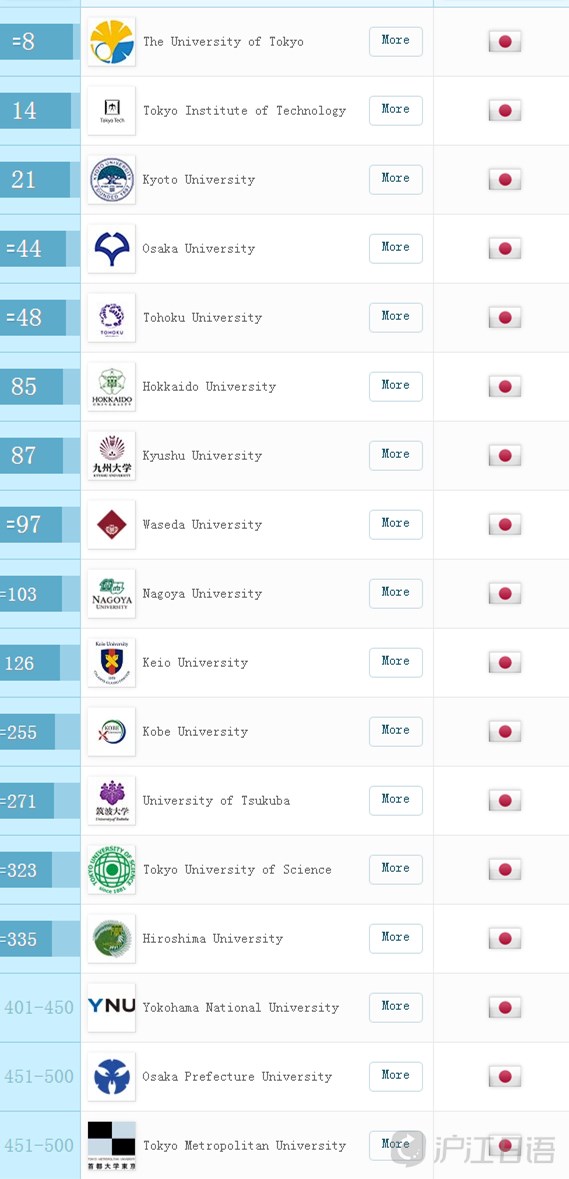Select the Osaka University blue logo

(x=111, y=249)
